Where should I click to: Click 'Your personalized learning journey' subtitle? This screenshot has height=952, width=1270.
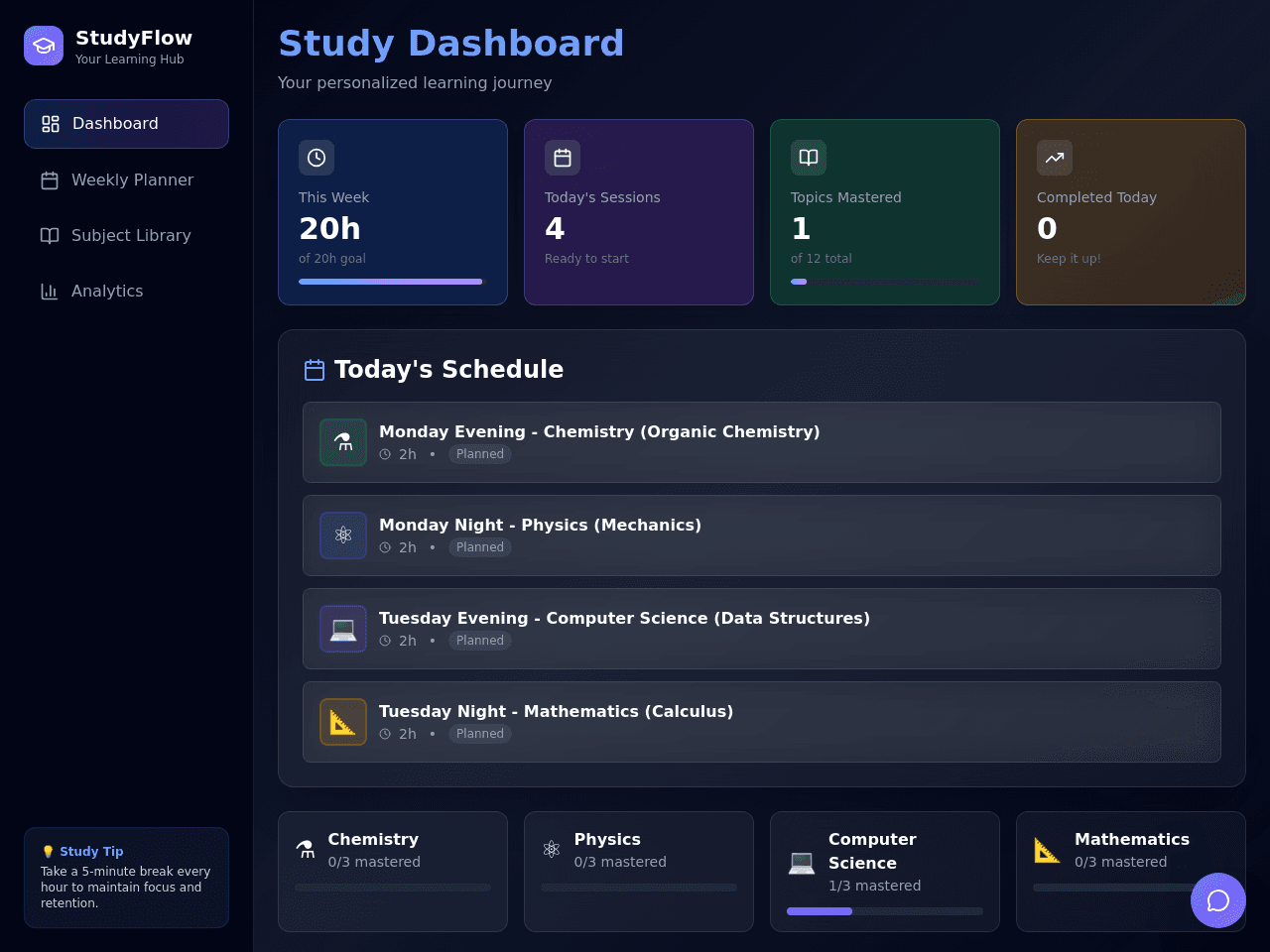(x=415, y=83)
